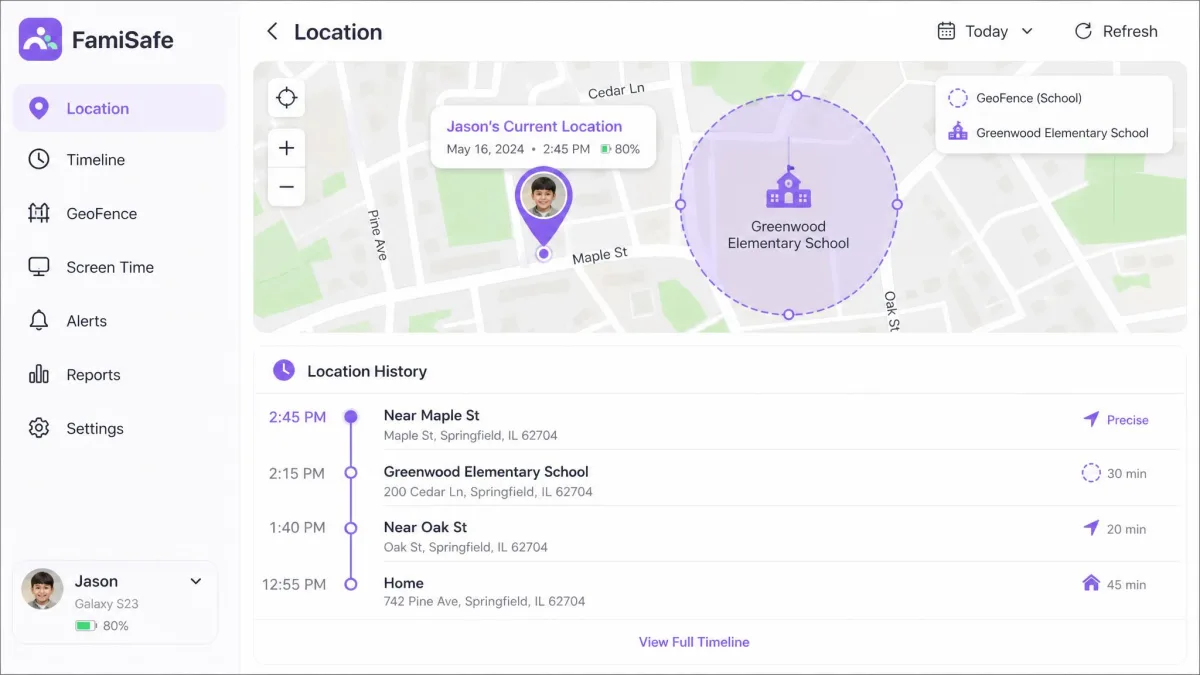Click the school building icon on map
The width and height of the screenshot is (1200, 675).
[789, 188]
